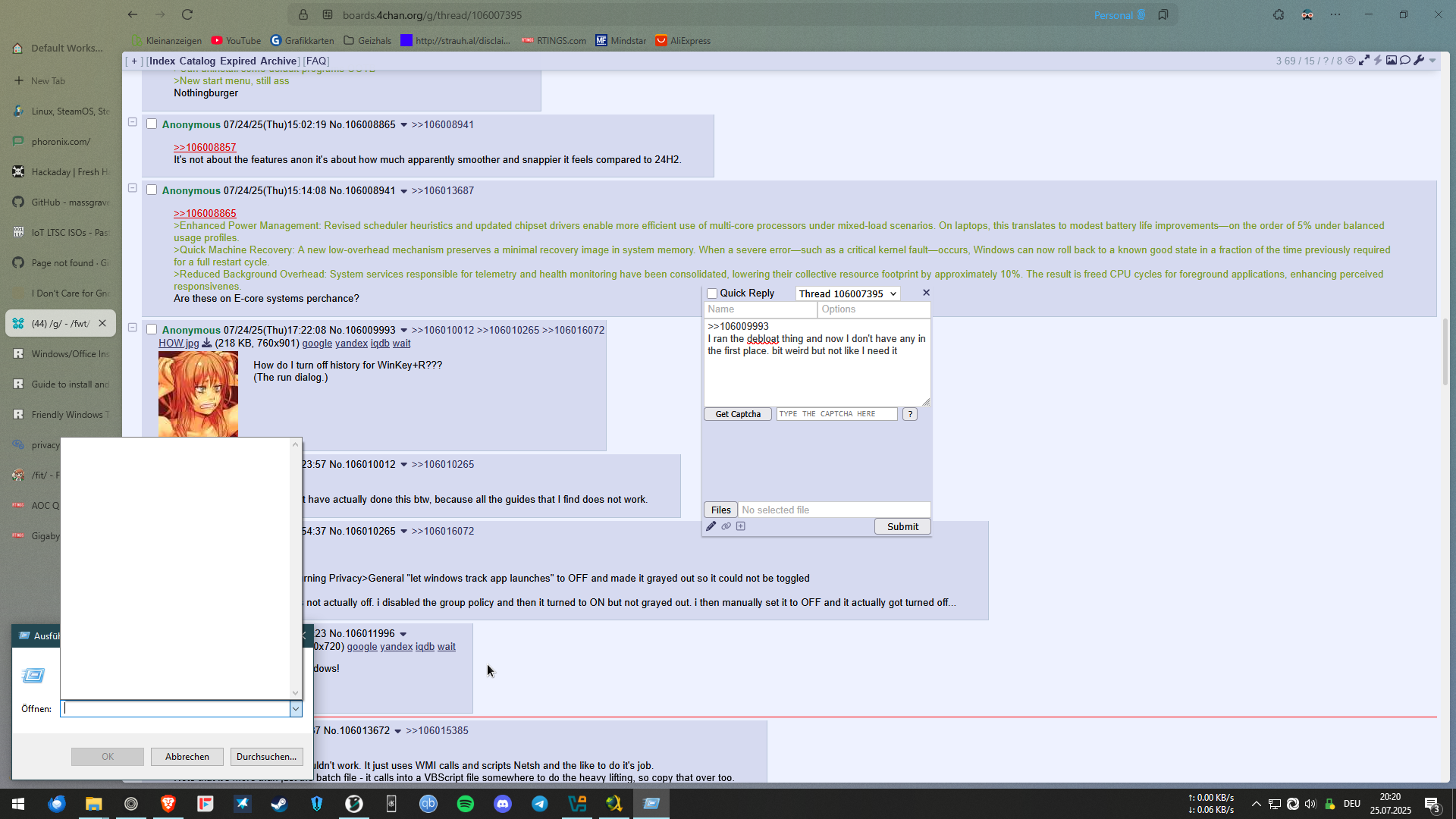Screen dimensions: 1456x819
Task: Click the Öffnen text field in Run dialog
Action: point(175,708)
